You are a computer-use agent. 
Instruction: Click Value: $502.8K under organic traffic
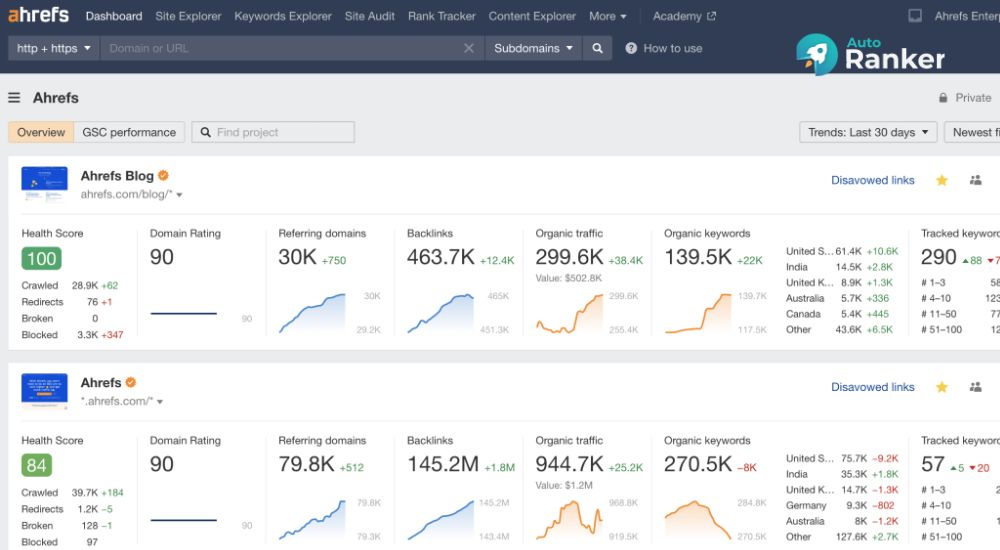(569, 278)
